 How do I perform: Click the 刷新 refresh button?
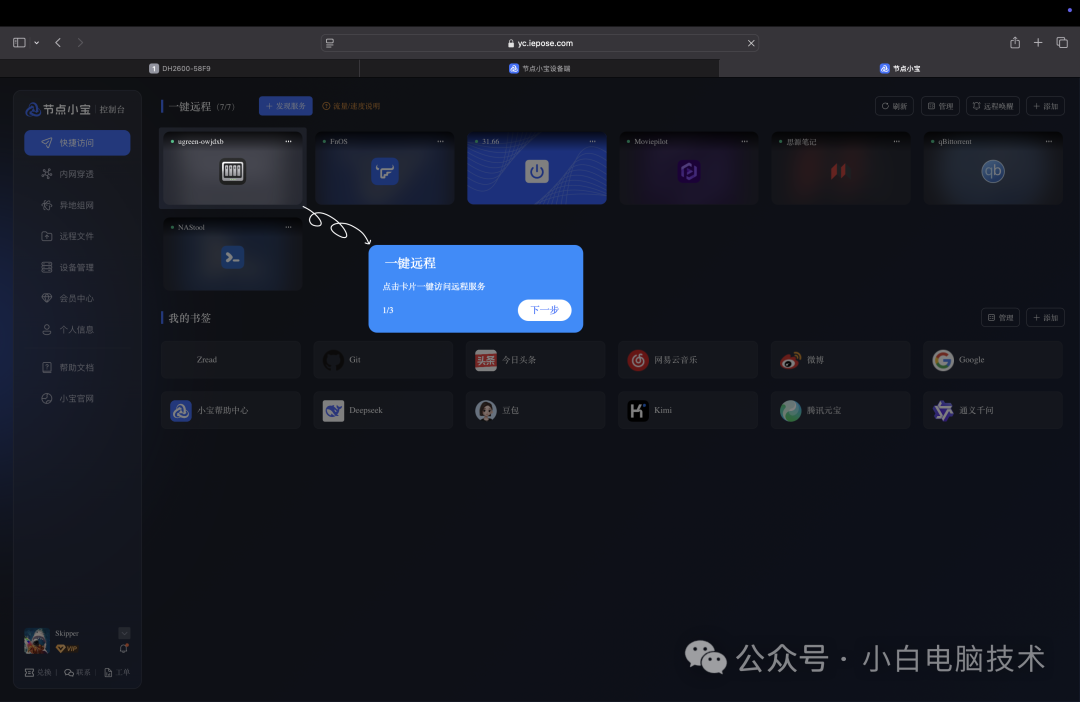[x=894, y=106]
